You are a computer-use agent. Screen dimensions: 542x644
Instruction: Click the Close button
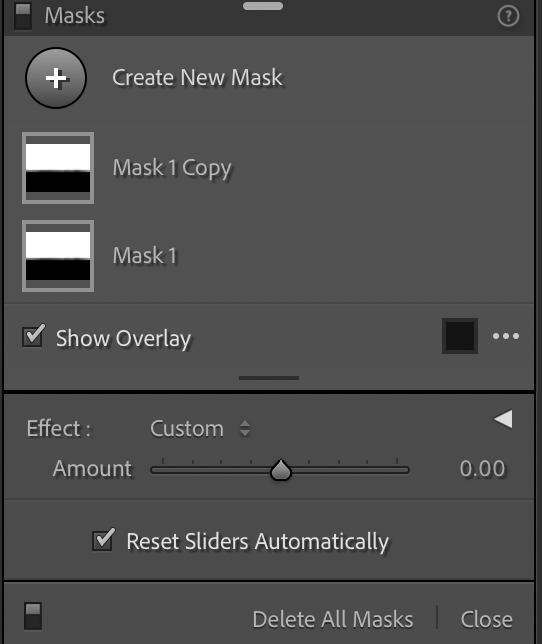pyautogui.click(x=487, y=619)
